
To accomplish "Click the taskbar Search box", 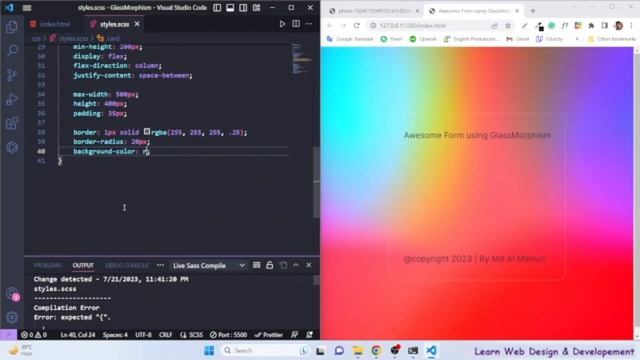I will 265,350.
